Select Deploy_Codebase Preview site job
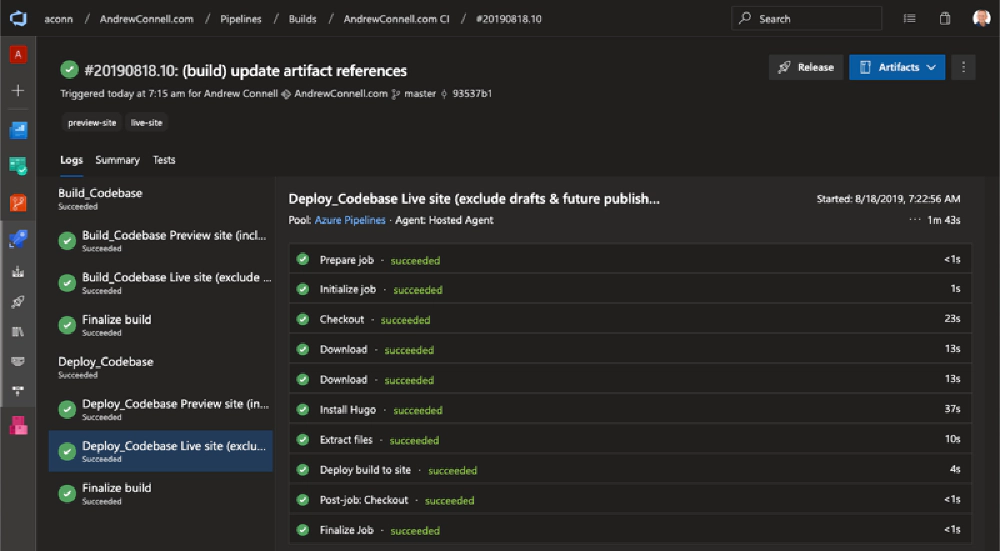This screenshot has width=1000, height=551. coord(161,409)
